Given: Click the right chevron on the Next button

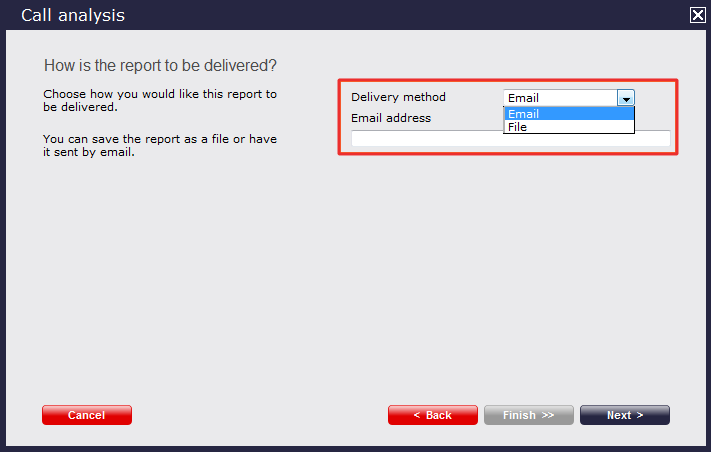Looking at the screenshot, I should tap(640, 415).
